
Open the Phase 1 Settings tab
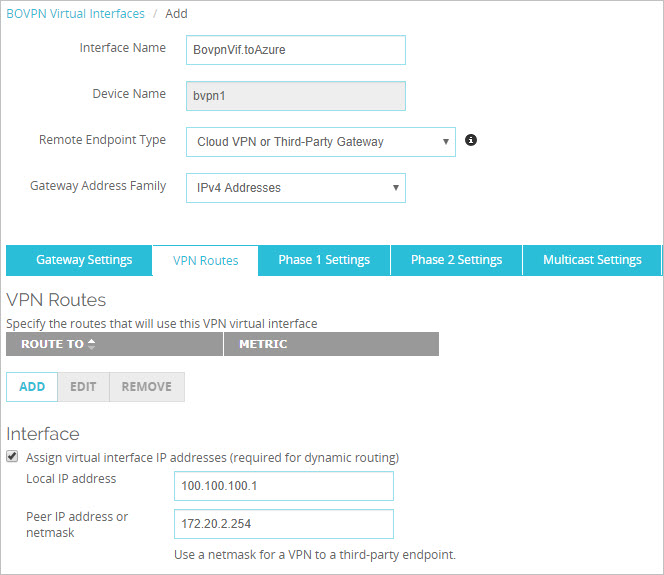324,260
